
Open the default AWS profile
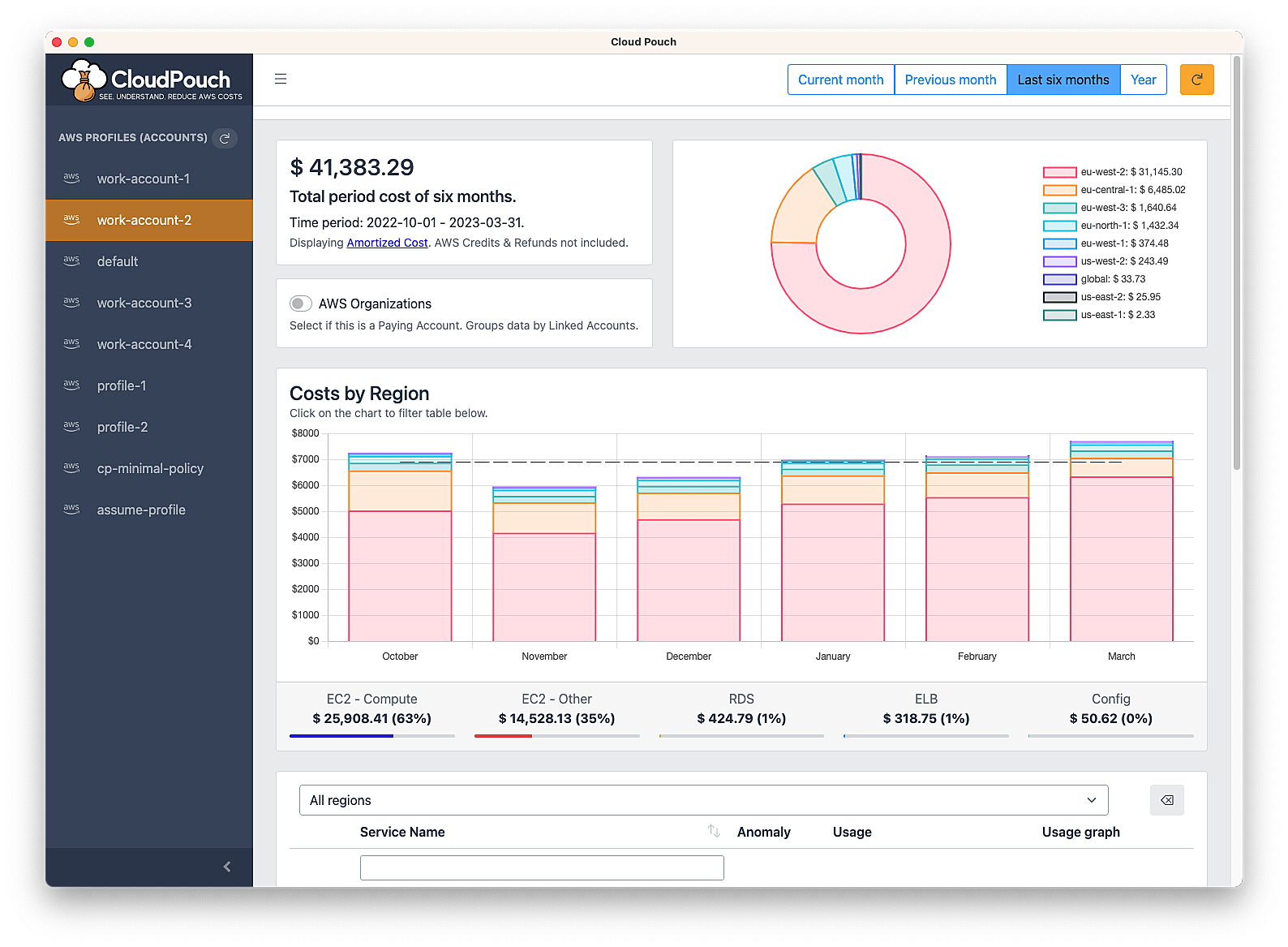click(x=149, y=261)
